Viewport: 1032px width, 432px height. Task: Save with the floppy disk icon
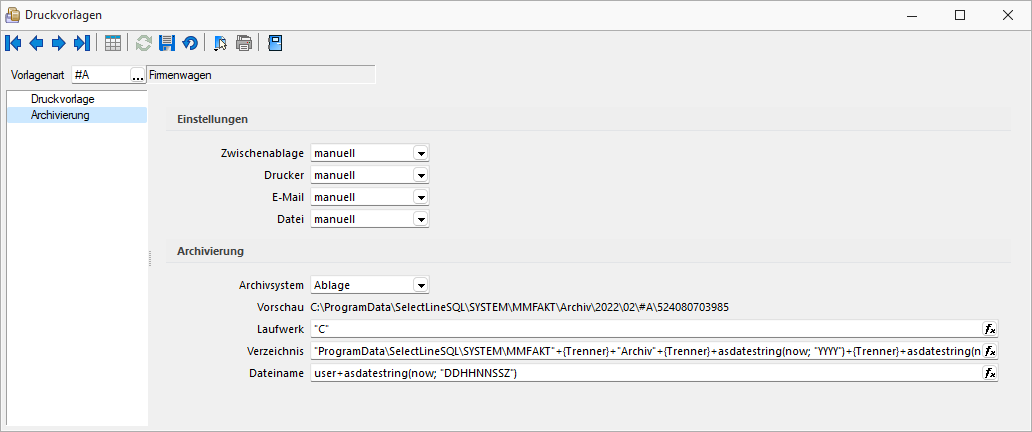click(167, 43)
